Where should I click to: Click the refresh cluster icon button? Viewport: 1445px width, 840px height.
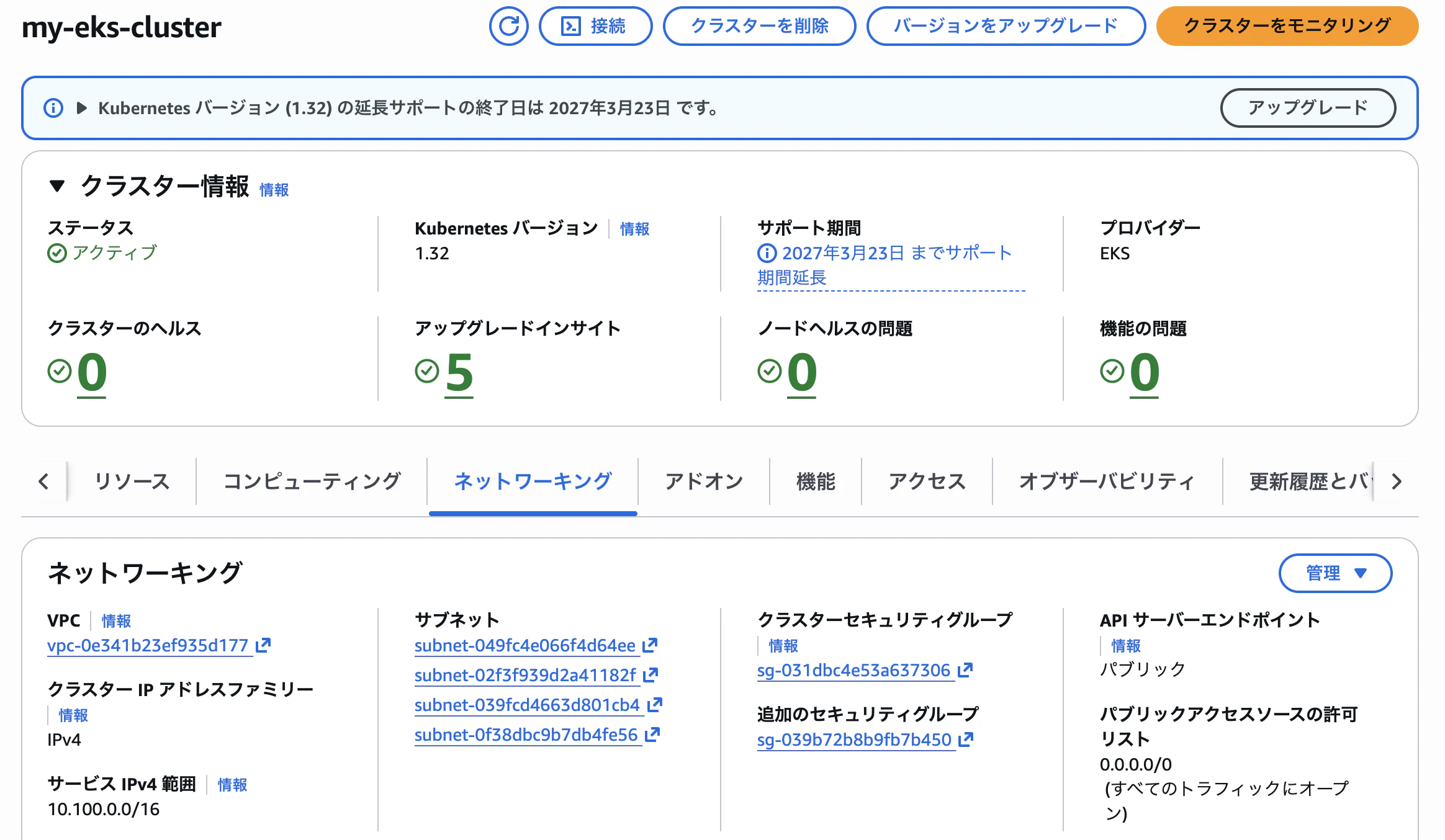[508, 26]
